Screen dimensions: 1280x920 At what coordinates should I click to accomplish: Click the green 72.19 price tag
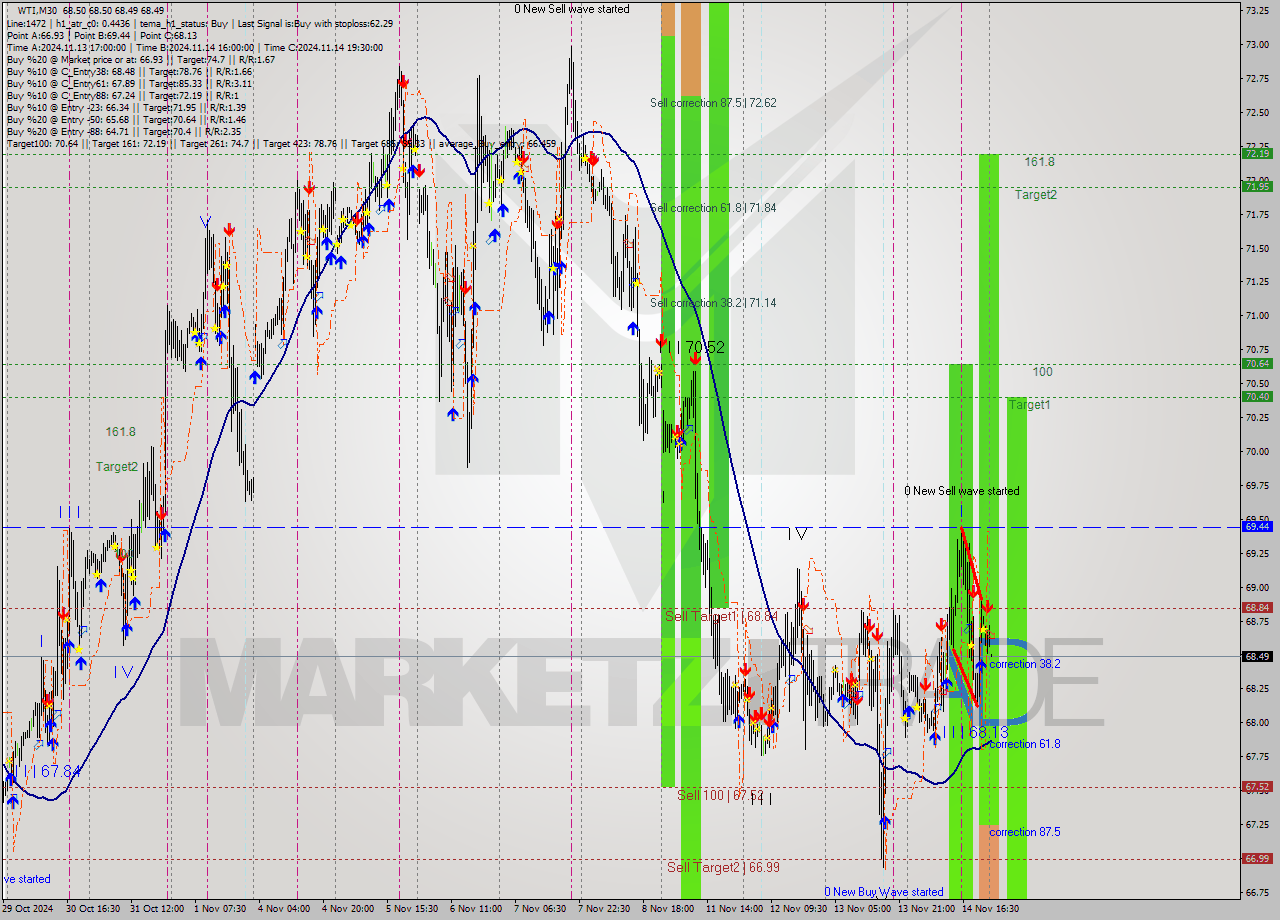[1257, 153]
